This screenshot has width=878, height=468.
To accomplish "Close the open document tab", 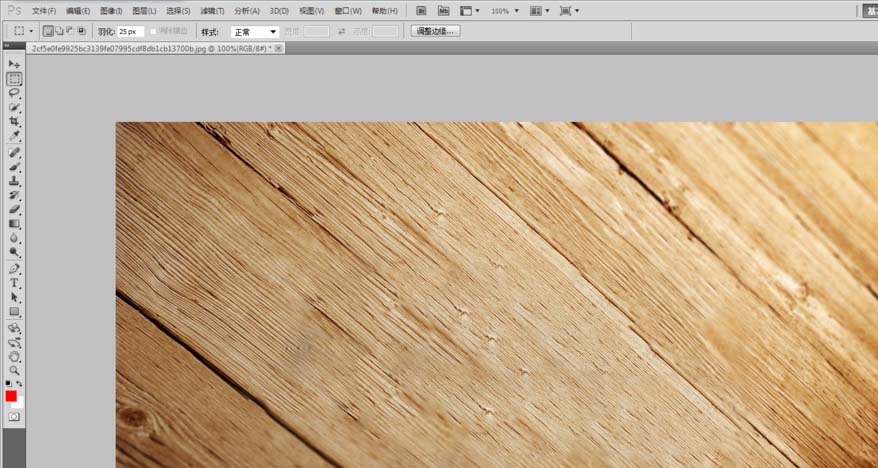I will tap(278, 47).
